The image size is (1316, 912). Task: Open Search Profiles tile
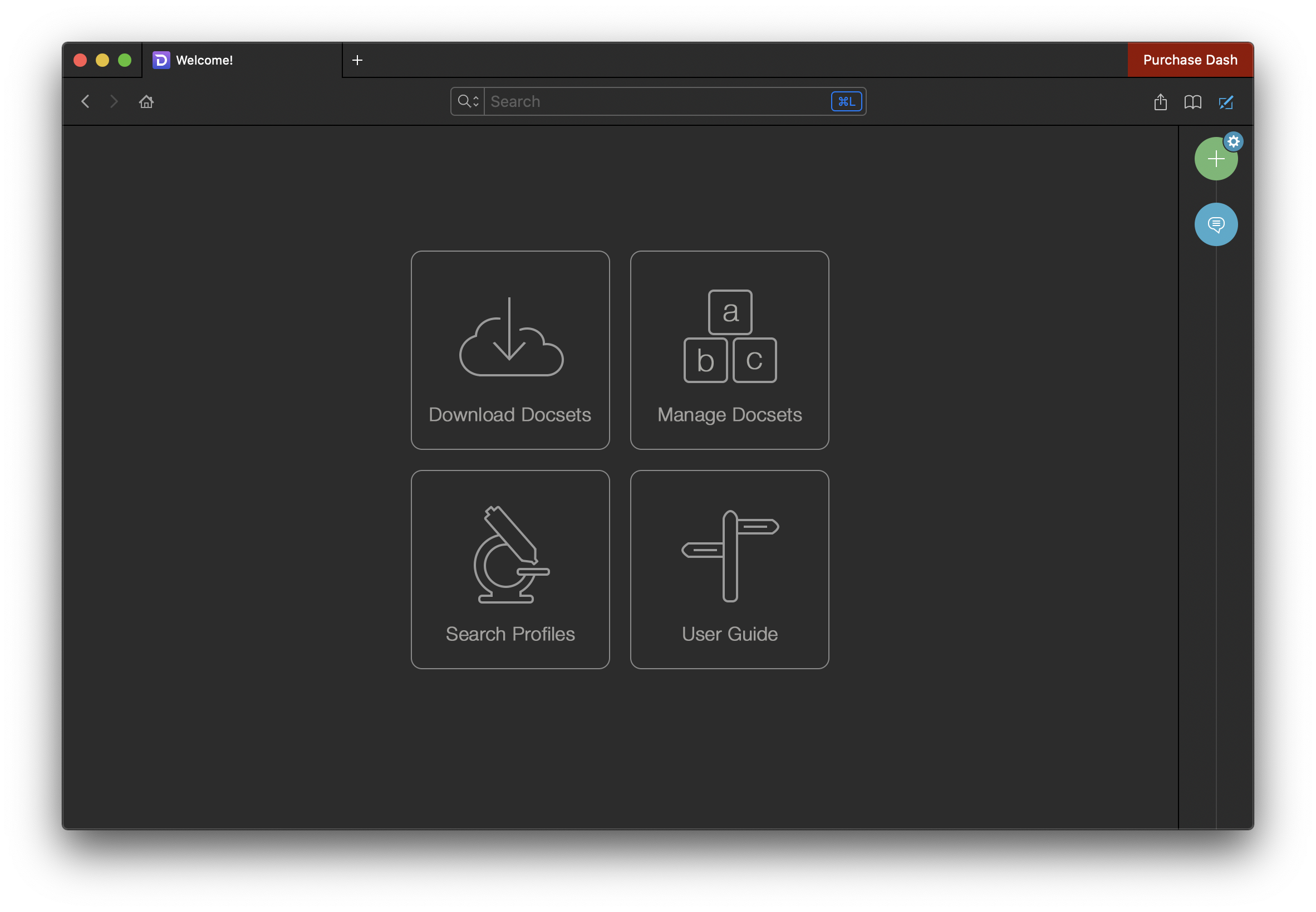[x=510, y=570]
